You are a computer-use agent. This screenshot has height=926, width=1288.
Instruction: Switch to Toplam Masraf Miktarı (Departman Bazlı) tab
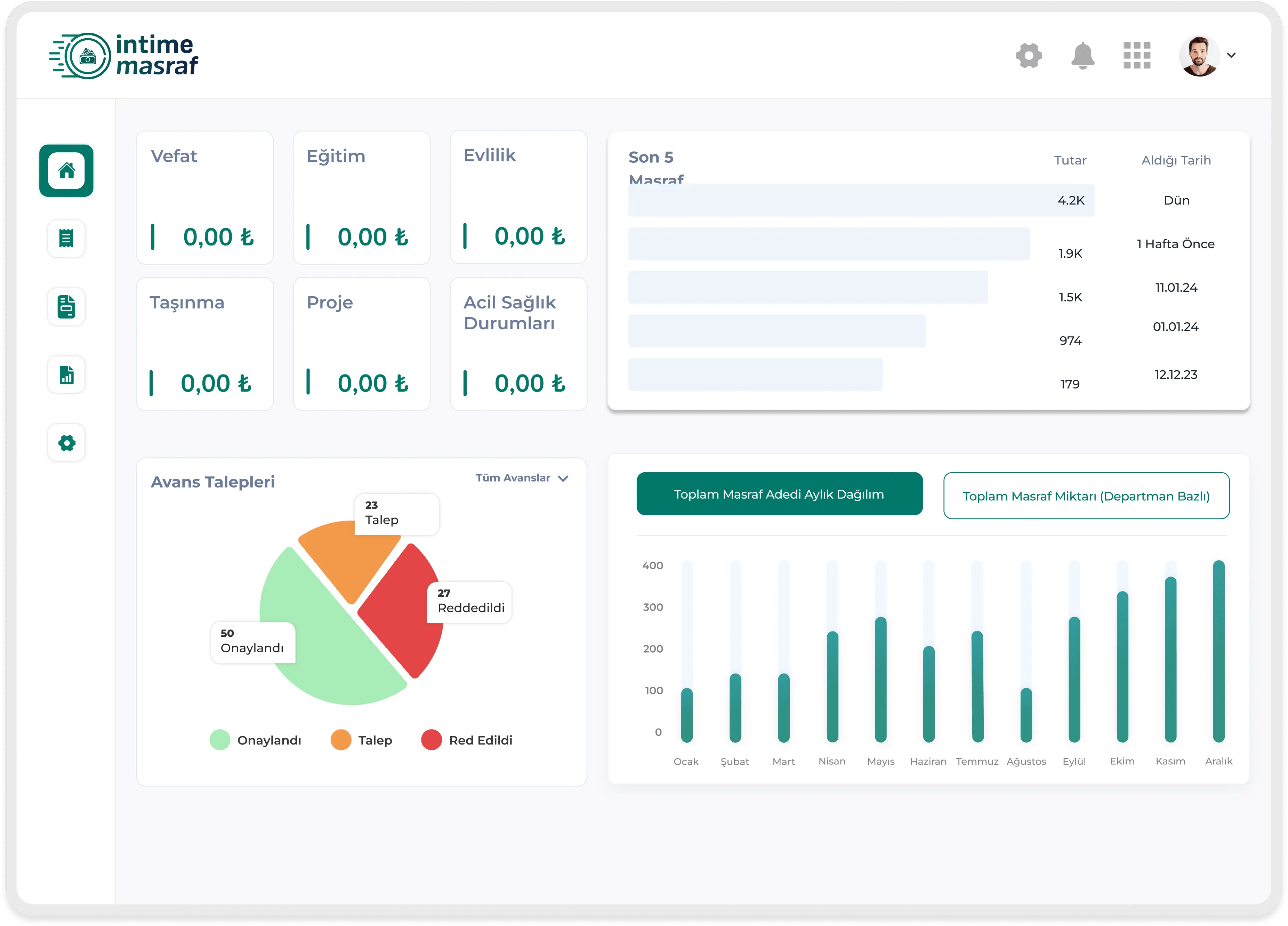1086,496
